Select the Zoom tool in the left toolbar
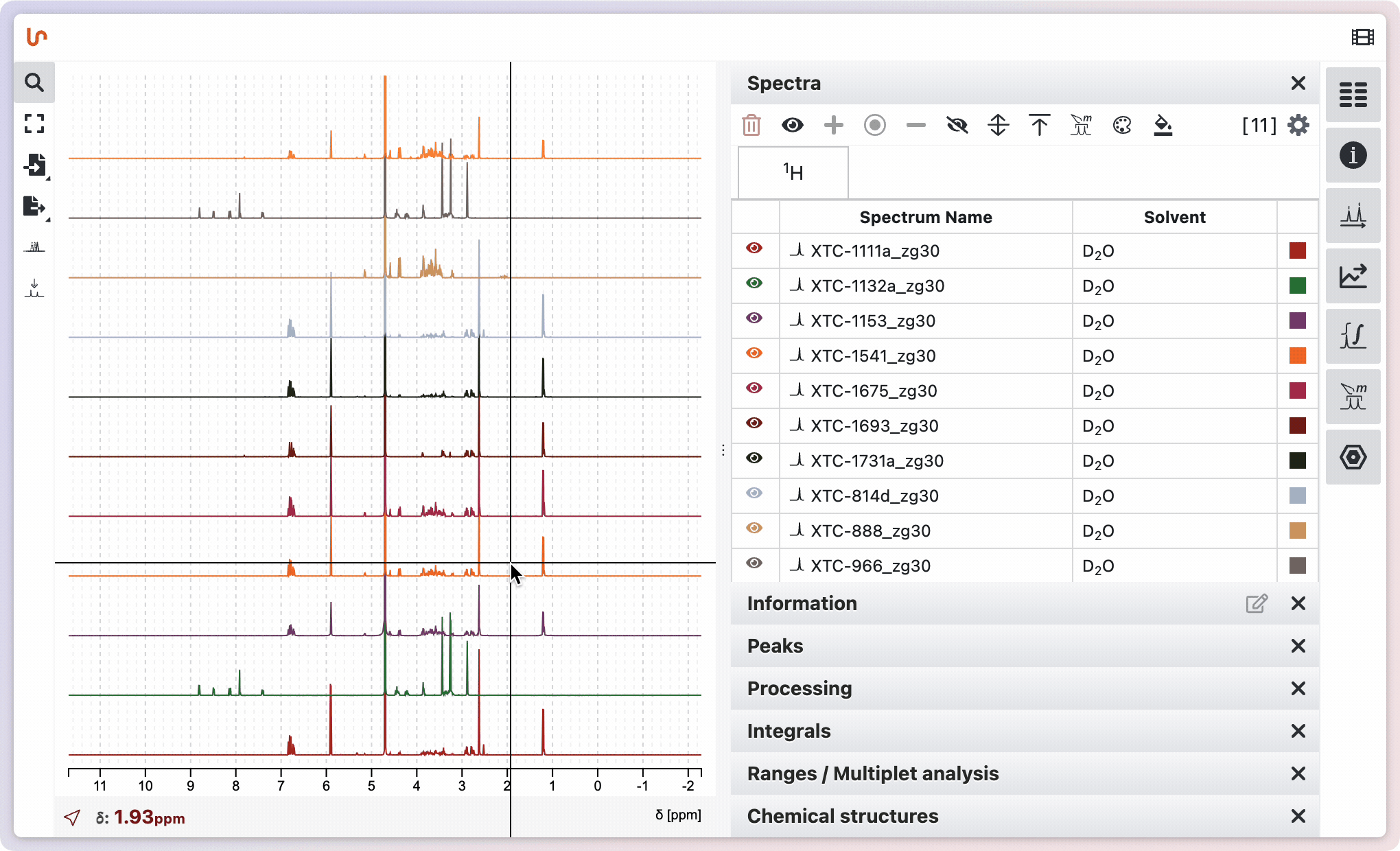Image resolution: width=1400 pixels, height=851 pixels. pos(34,82)
